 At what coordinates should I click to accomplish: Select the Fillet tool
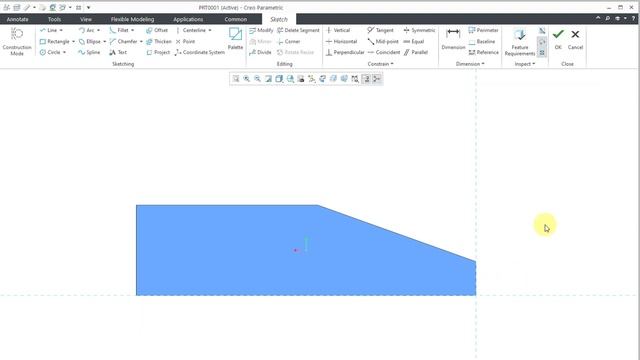(119, 30)
